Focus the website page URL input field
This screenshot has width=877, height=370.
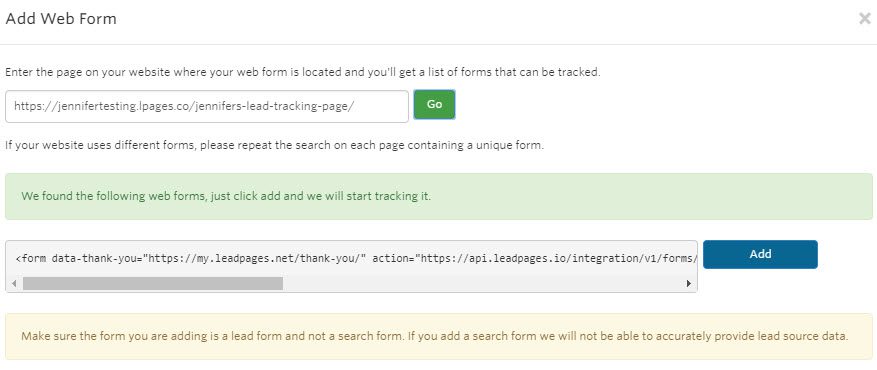pos(207,106)
